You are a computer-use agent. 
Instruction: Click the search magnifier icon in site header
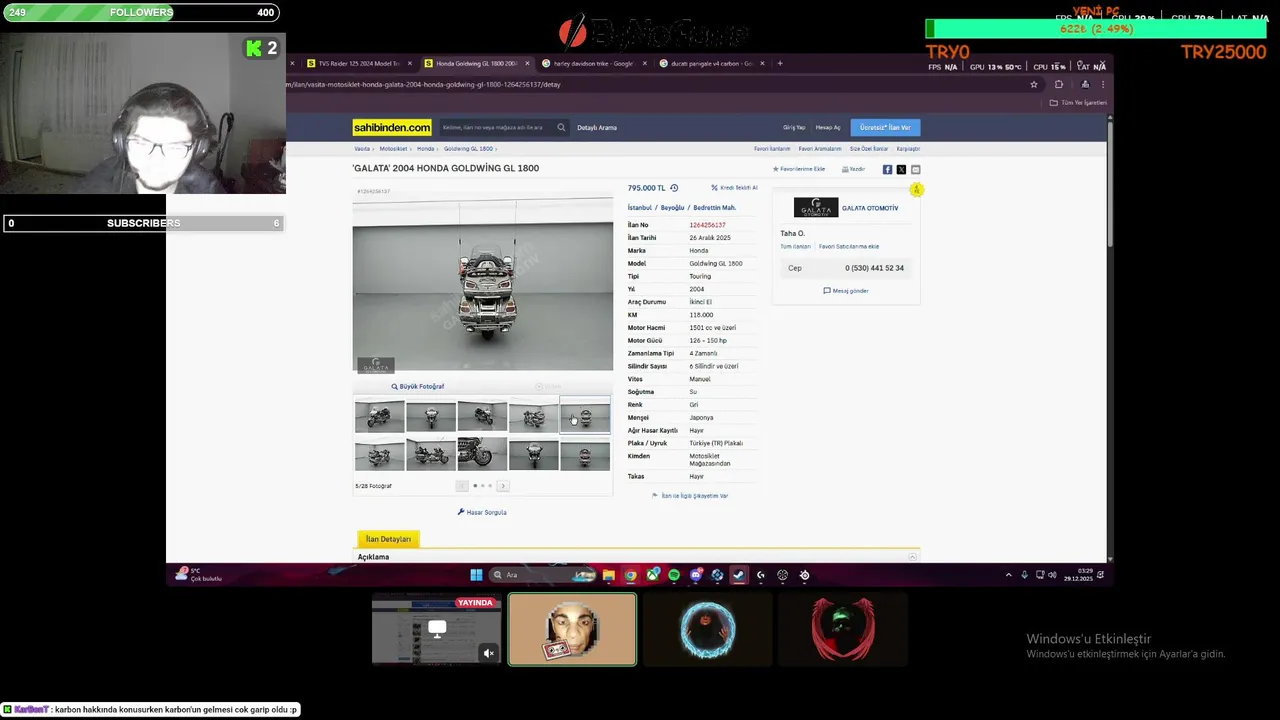point(561,127)
